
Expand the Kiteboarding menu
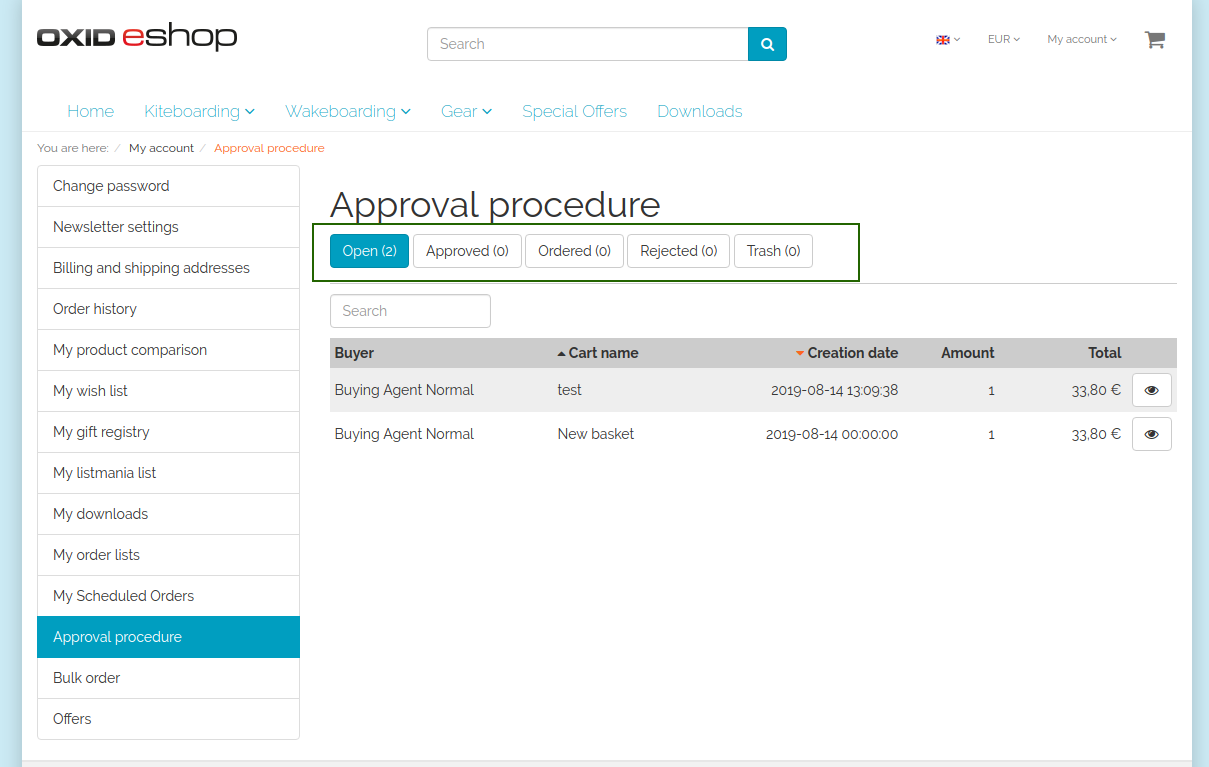[x=199, y=111]
